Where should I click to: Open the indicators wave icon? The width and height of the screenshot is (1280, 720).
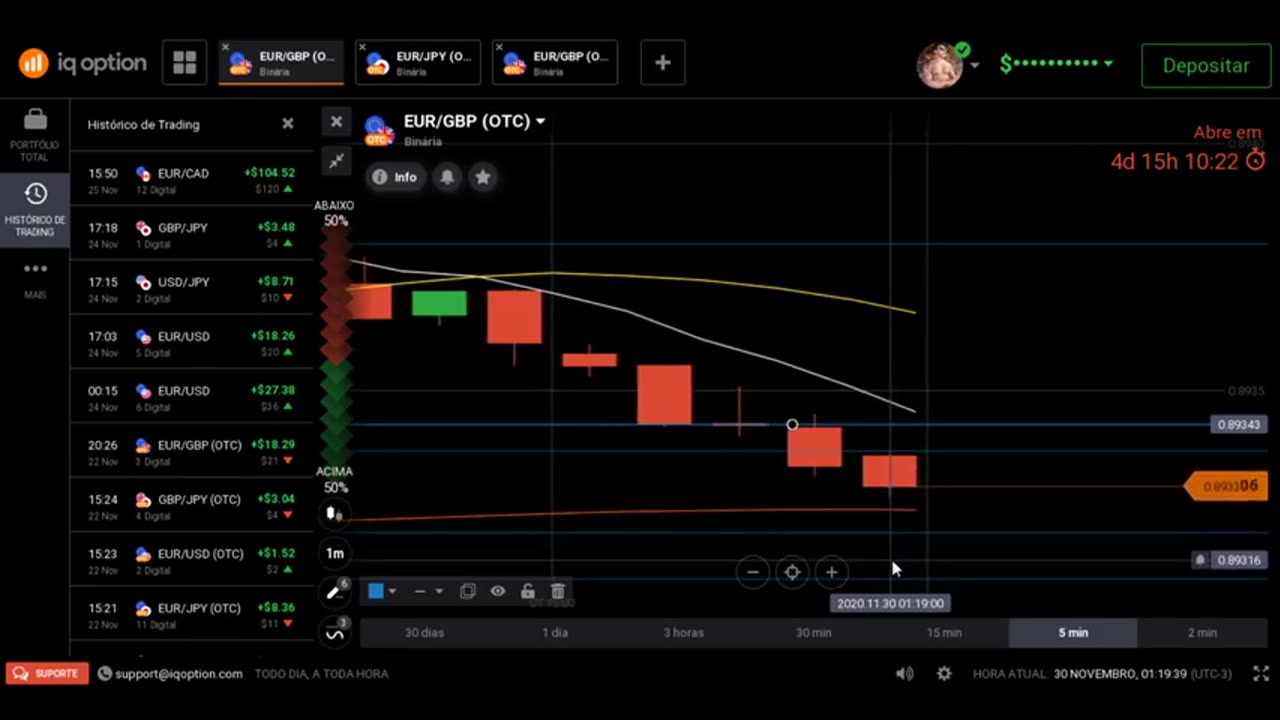coord(335,632)
